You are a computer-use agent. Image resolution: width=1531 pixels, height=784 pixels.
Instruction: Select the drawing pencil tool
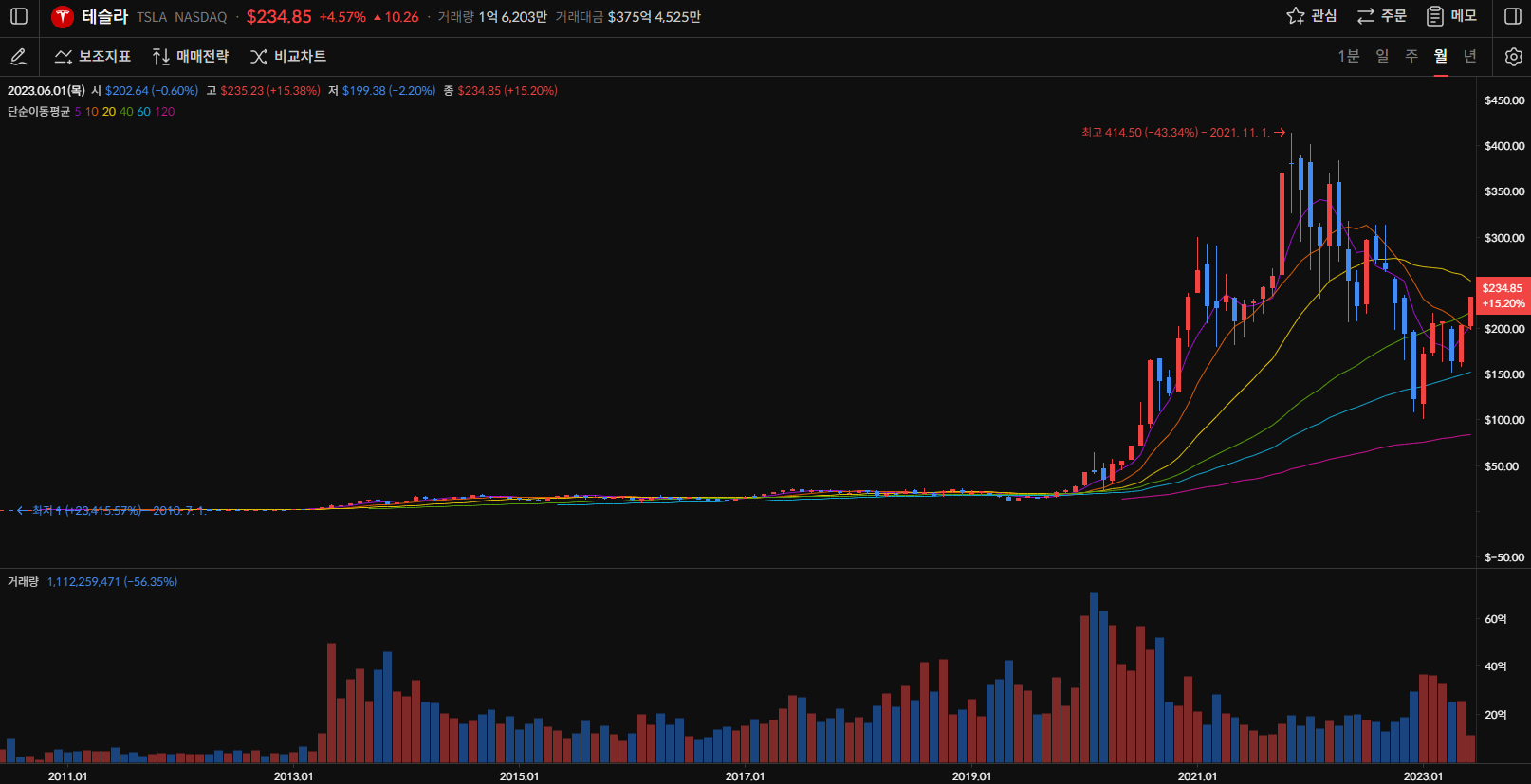[x=19, y=57]
